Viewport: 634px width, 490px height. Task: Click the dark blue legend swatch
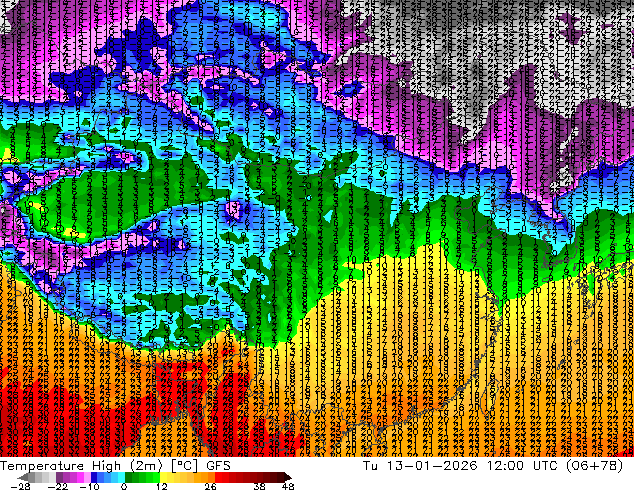pyautogui.click(x=94, y=477)
